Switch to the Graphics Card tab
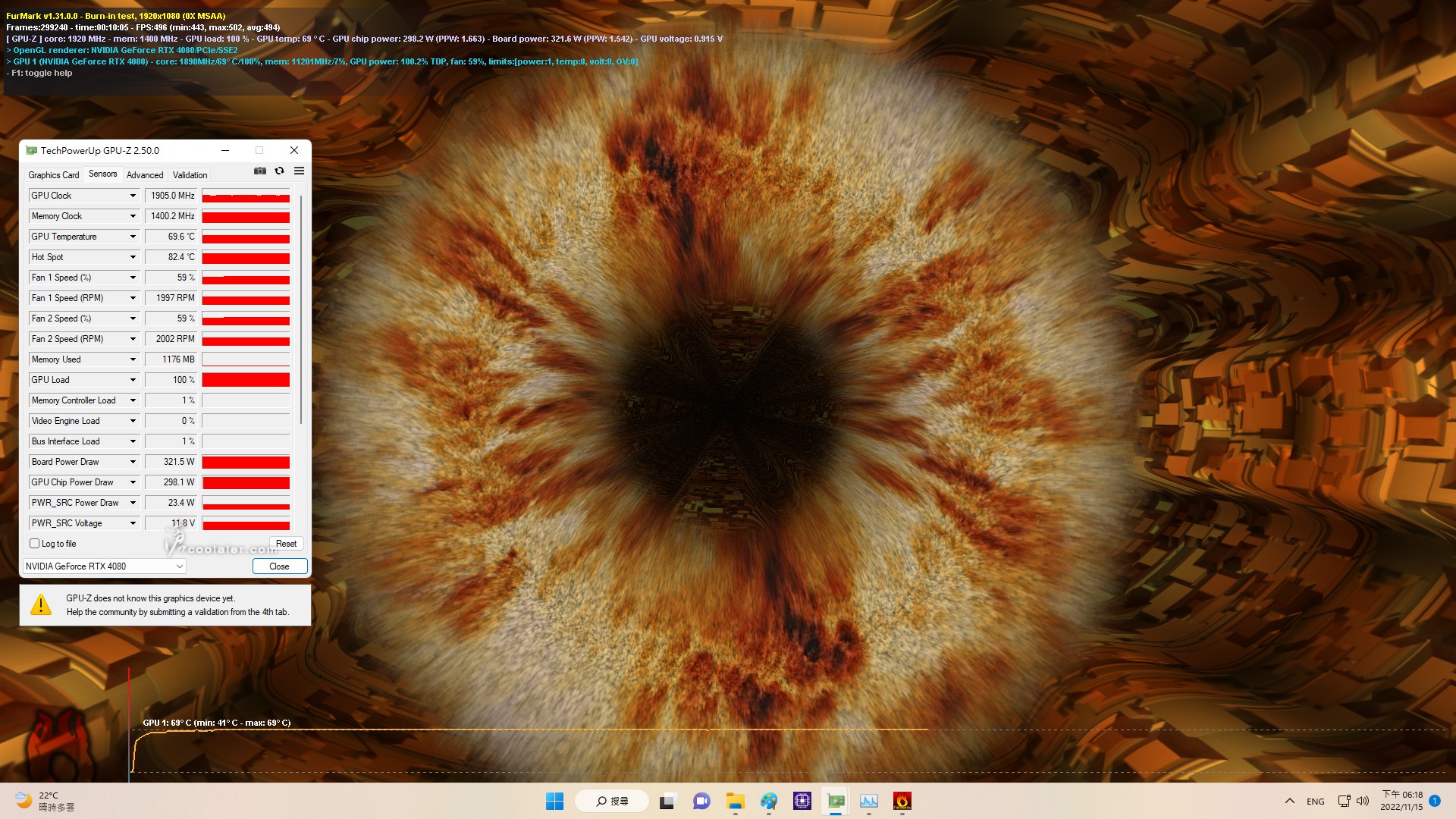The width and height of the screenshot is (1456, 819). (x=54, y=175)
